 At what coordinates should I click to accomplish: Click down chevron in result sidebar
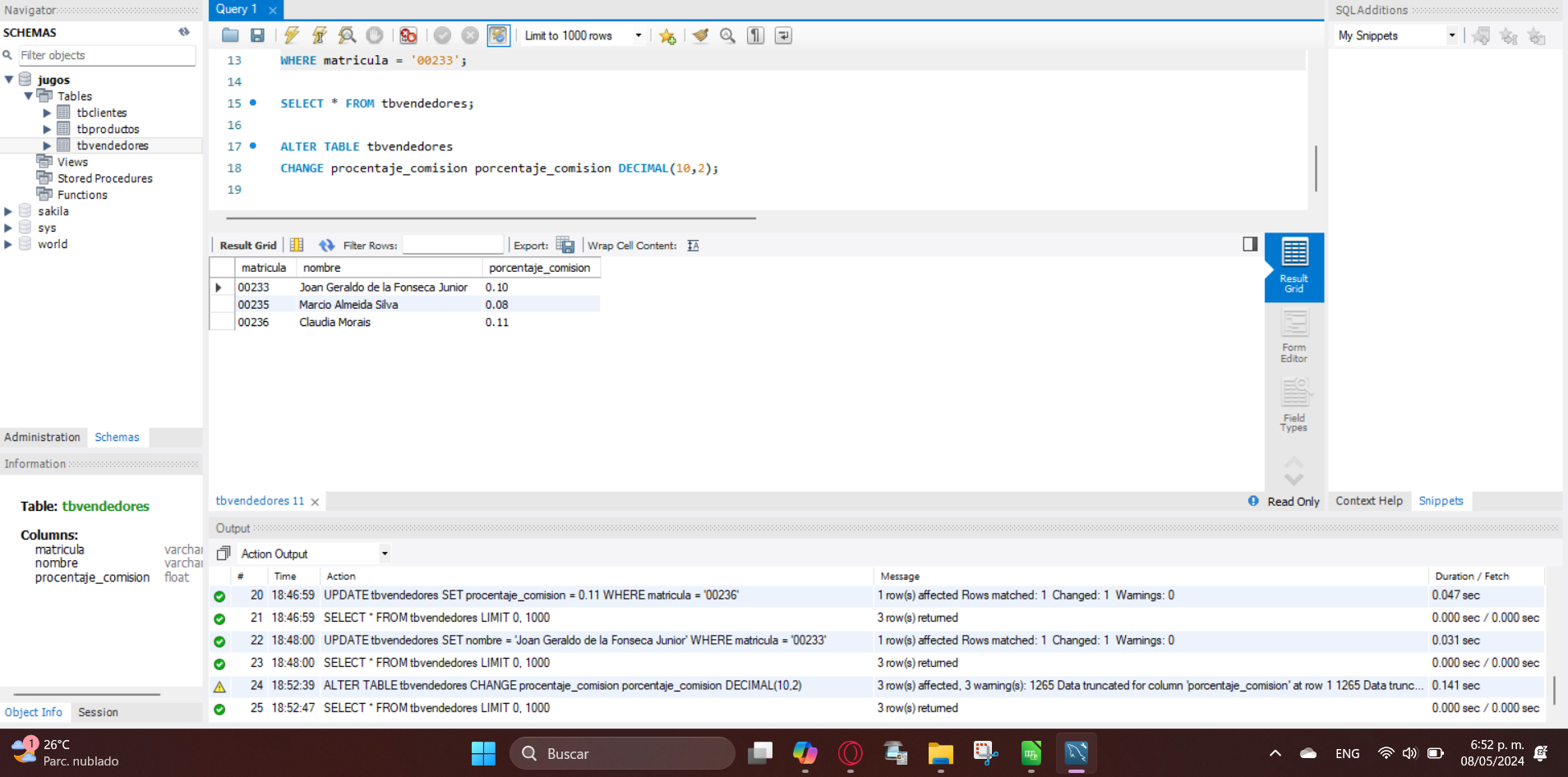1294,480
